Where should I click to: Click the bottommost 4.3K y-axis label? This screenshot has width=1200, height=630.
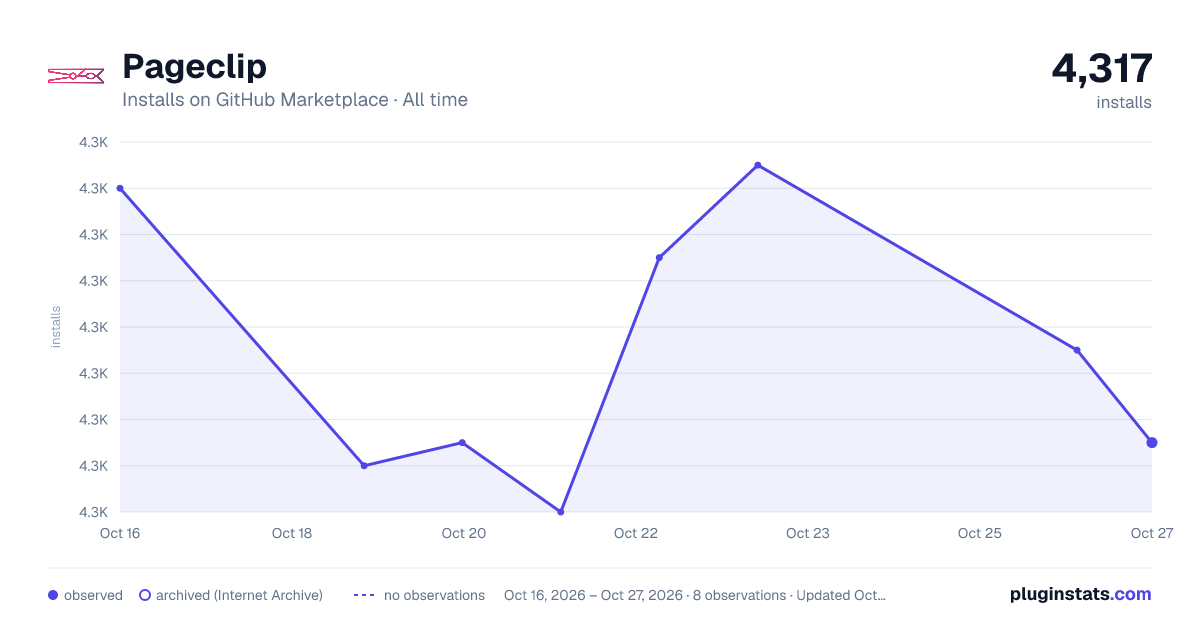tap(94, 512)
